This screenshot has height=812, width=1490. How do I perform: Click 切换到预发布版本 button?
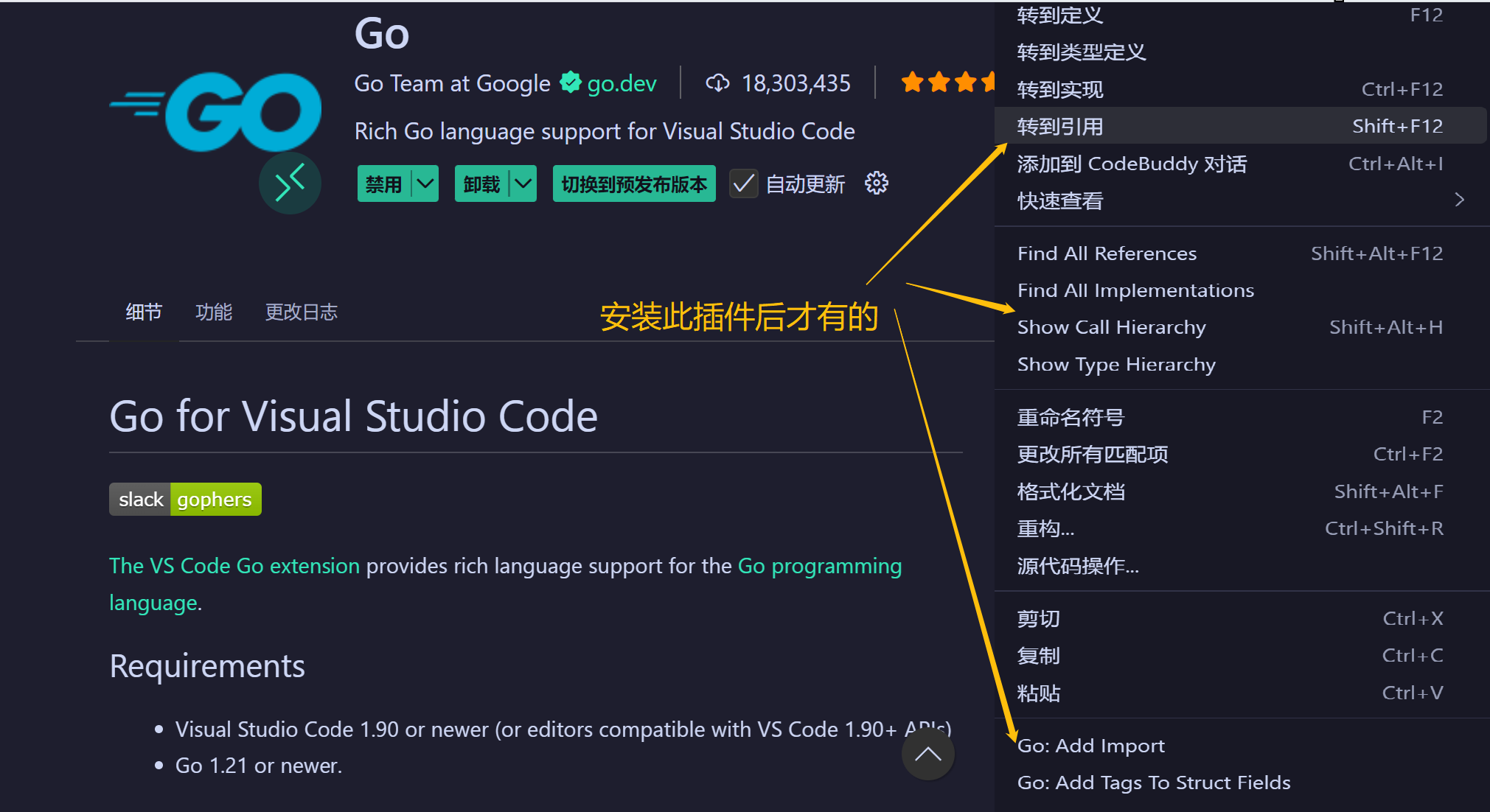point(633,183)
